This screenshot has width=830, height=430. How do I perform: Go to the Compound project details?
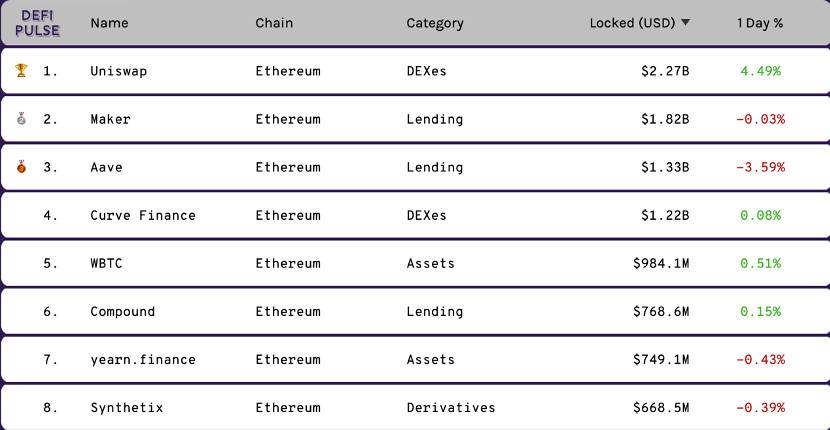[x=123, y=311]
